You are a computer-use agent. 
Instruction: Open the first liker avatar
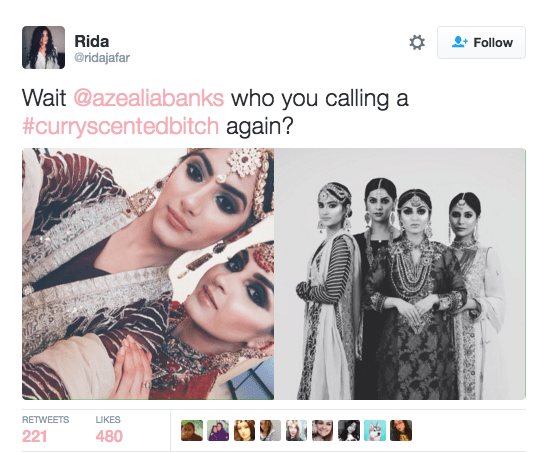[192, 430]
